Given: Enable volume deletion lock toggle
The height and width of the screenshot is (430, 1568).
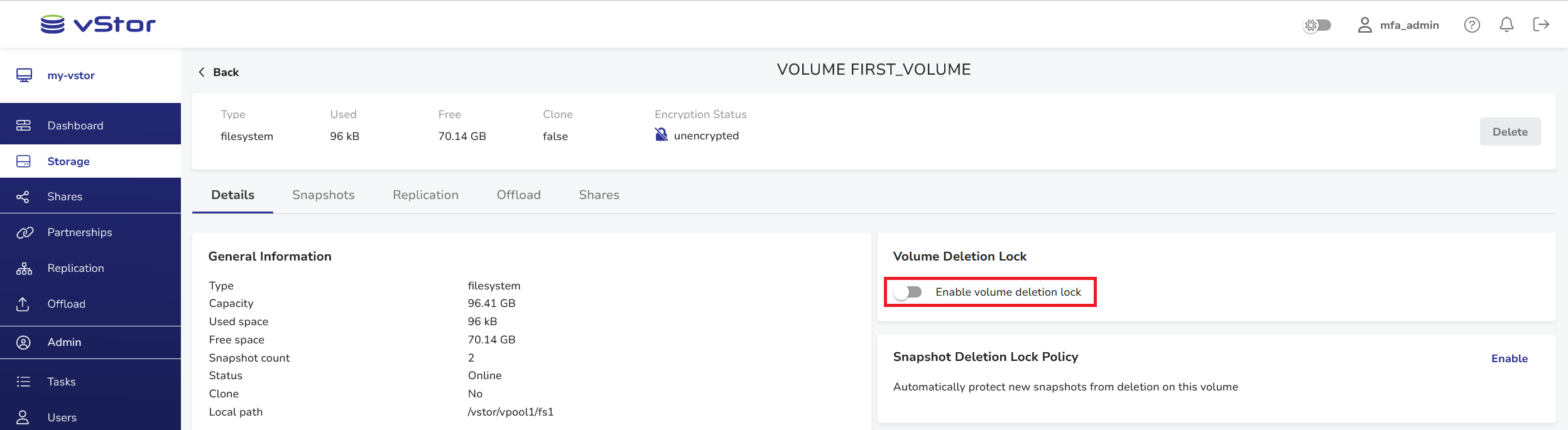Looking at the screenshot, I should [x=908, y=292].
